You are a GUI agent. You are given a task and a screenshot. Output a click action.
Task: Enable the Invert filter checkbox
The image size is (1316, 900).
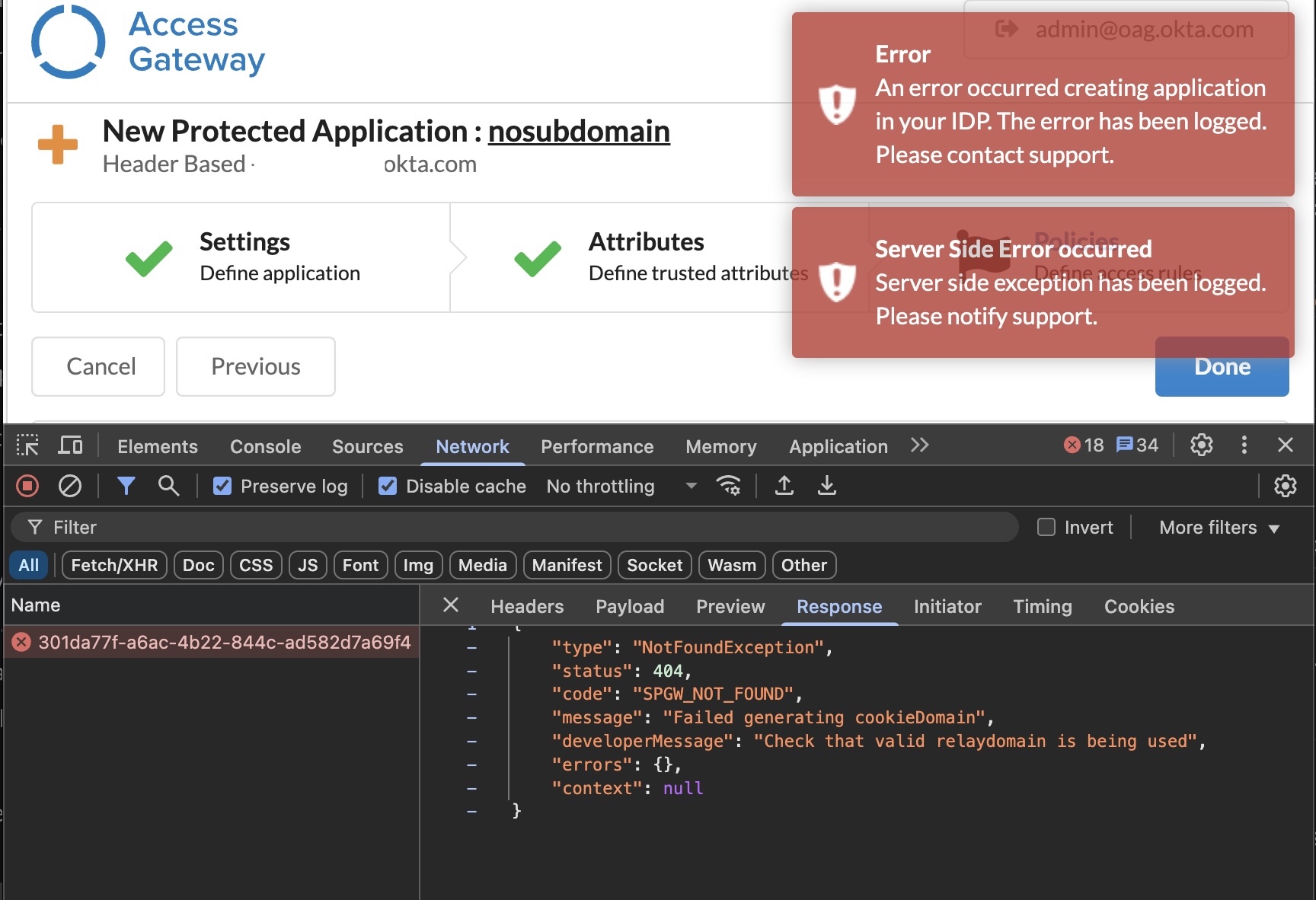(x=1046, y=527)
